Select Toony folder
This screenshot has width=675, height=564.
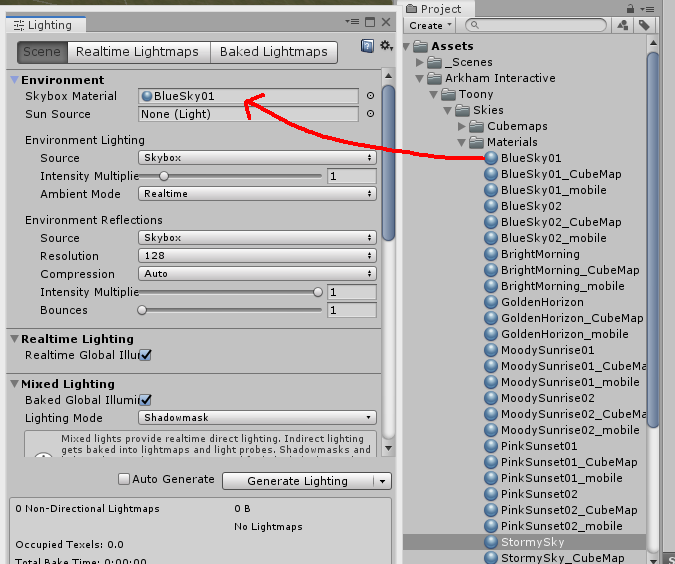[x=467, y=94]
